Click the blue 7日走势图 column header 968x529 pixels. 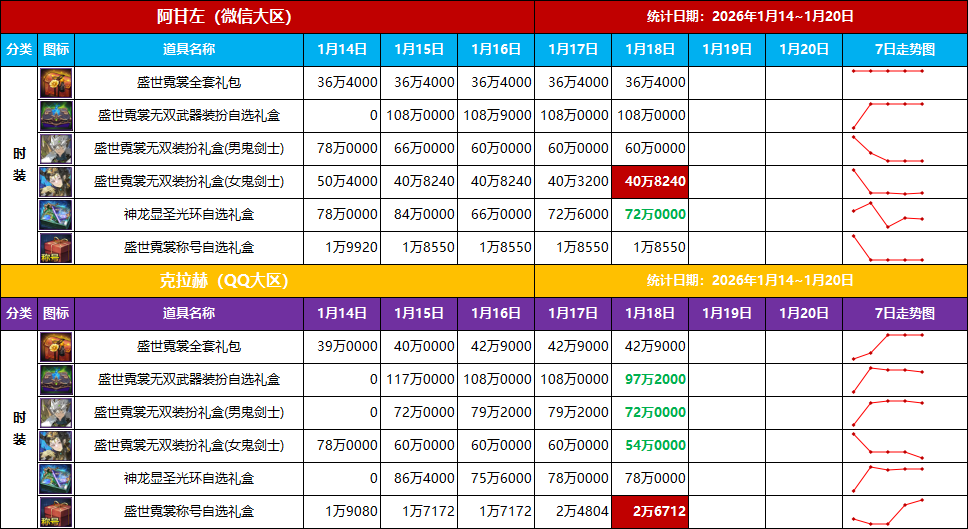click(x=905, y=49)
